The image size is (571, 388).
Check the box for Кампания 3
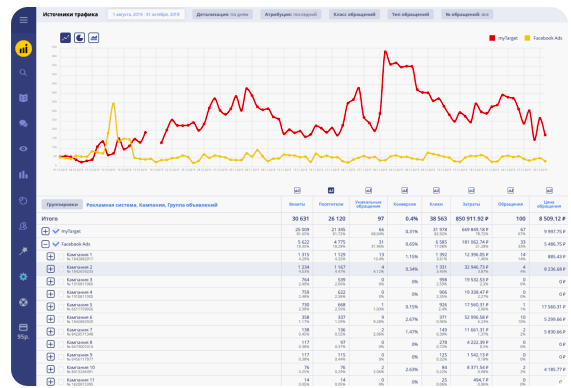tap(61, 282)
